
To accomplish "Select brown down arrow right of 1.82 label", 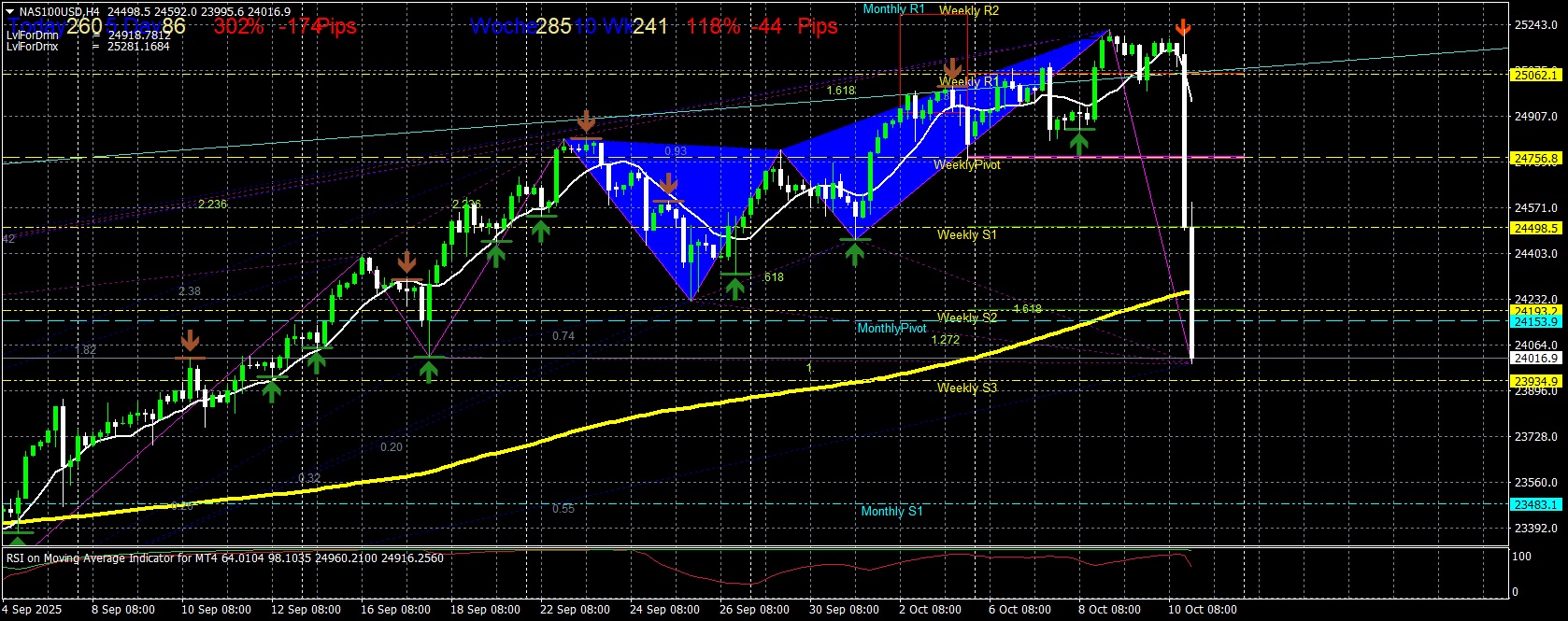I will (x=190, y=340).
